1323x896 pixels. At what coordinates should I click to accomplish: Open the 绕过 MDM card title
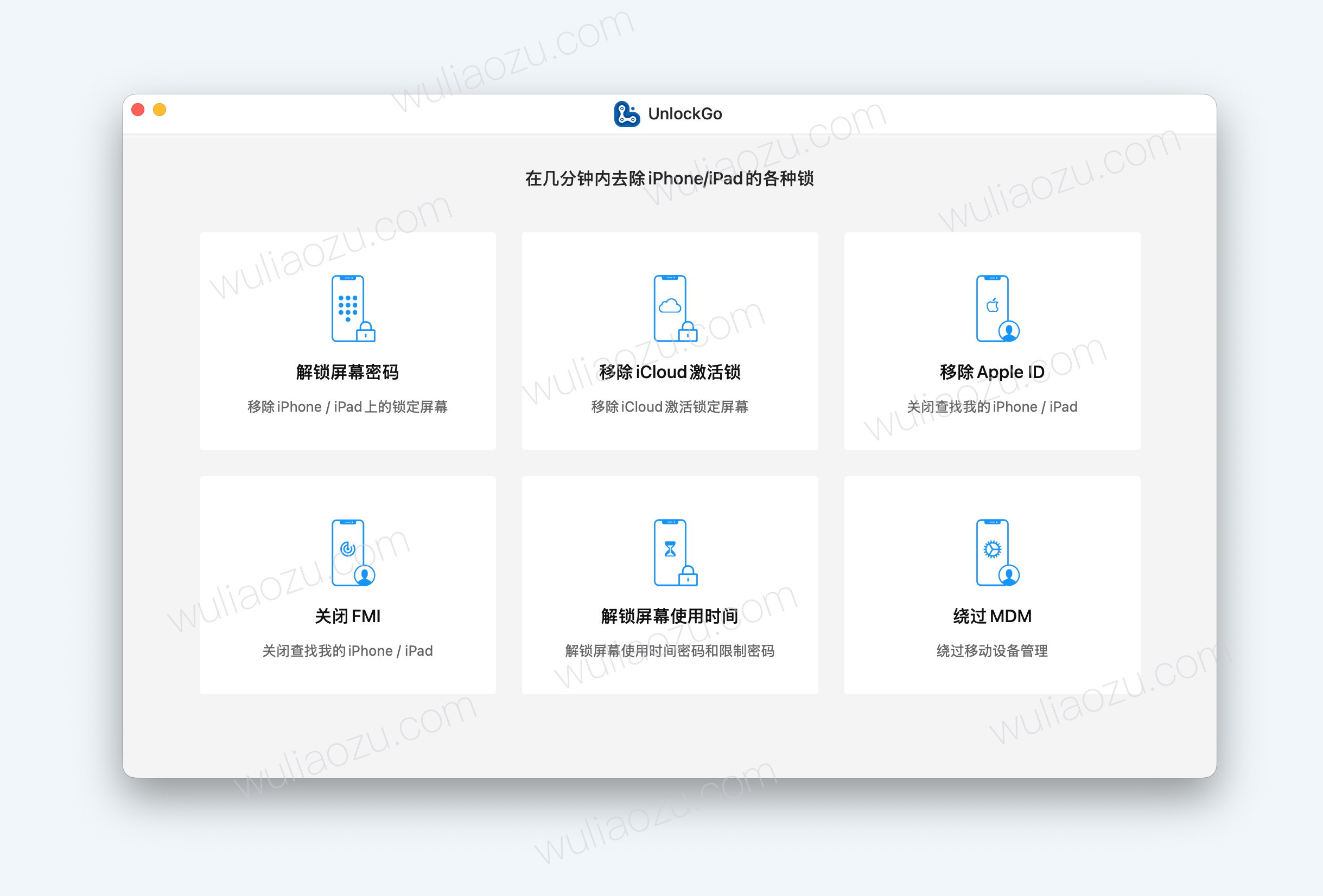coord(991,616)
